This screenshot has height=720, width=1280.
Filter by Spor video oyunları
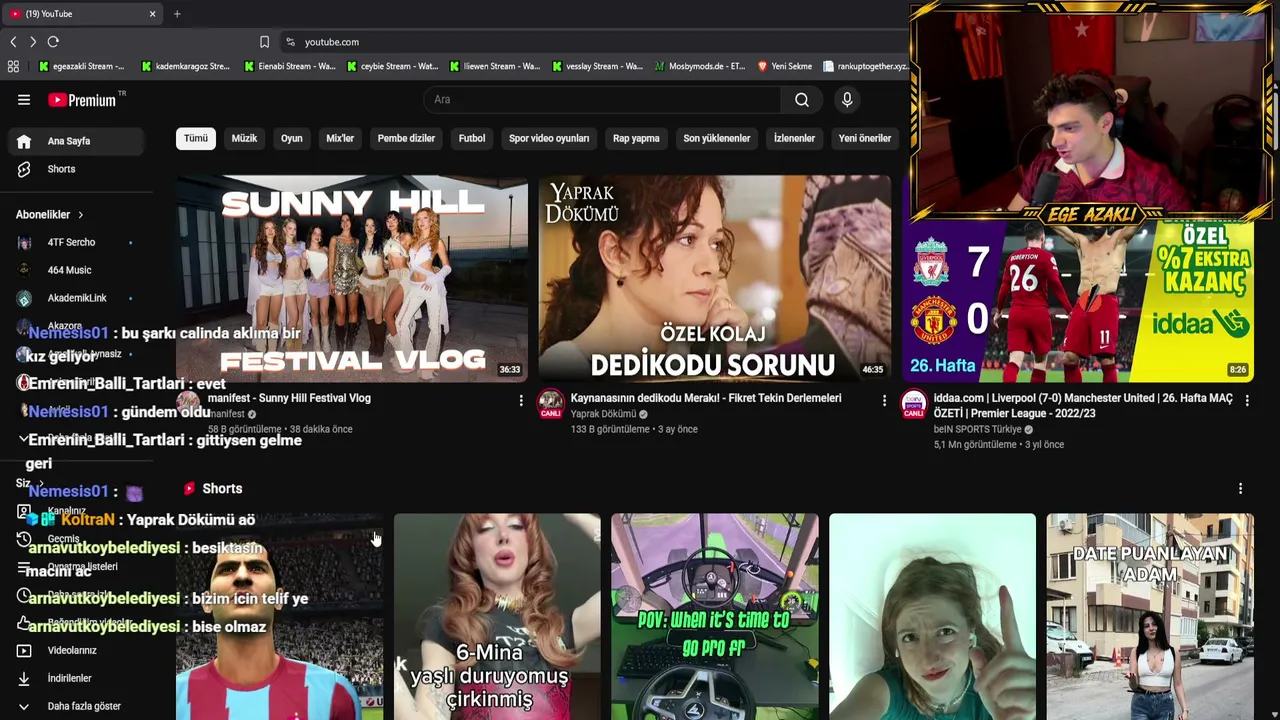pos(549,138)
